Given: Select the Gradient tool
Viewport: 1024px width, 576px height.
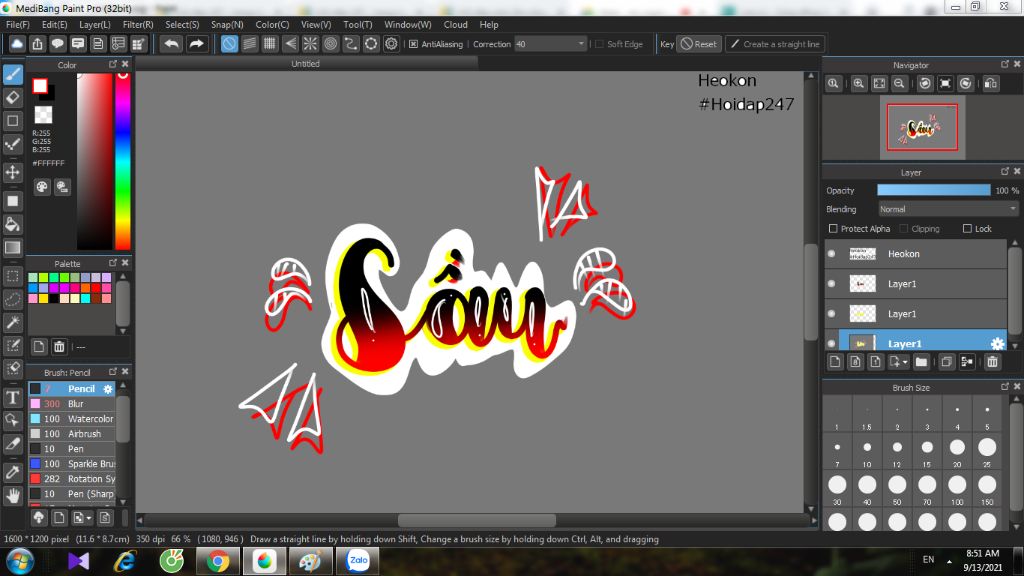Looking at the screenshot, I should tap(13, 248).
